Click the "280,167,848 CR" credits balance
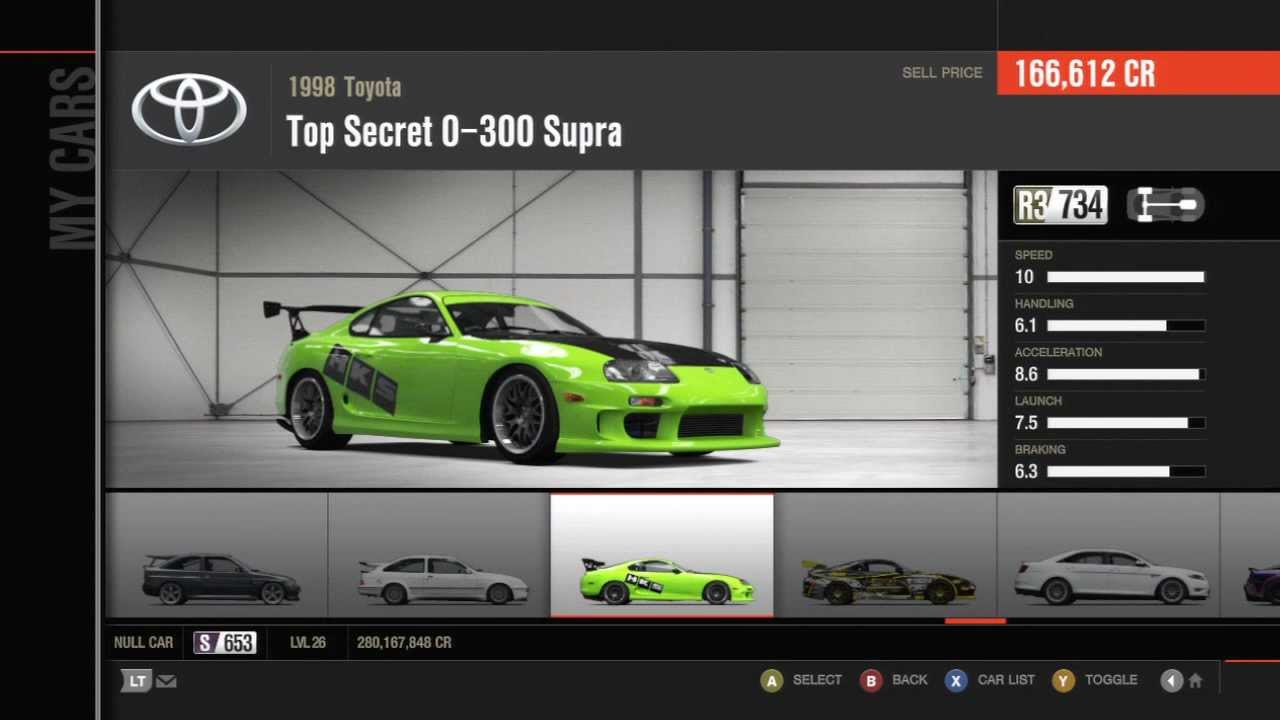 pyautogui.click(x=404, y=643)
